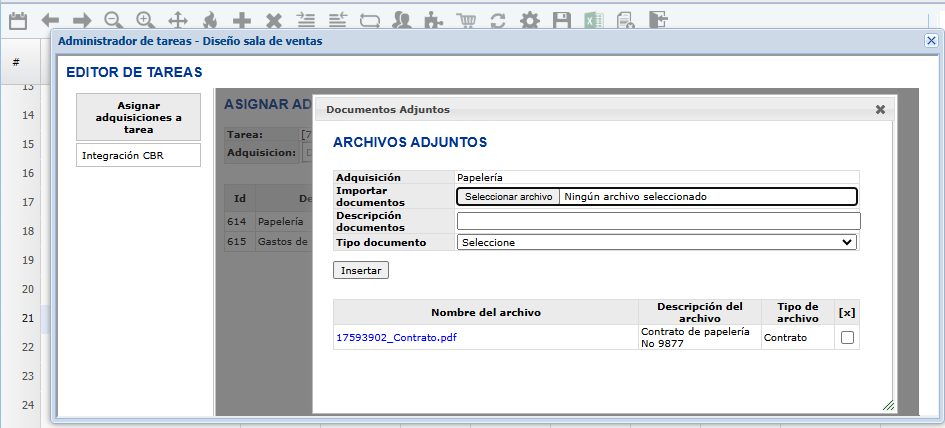This screenshot has height=428, width=945.
Task: Click the puzzle piece icon
Action: click(x=433, y=21)
